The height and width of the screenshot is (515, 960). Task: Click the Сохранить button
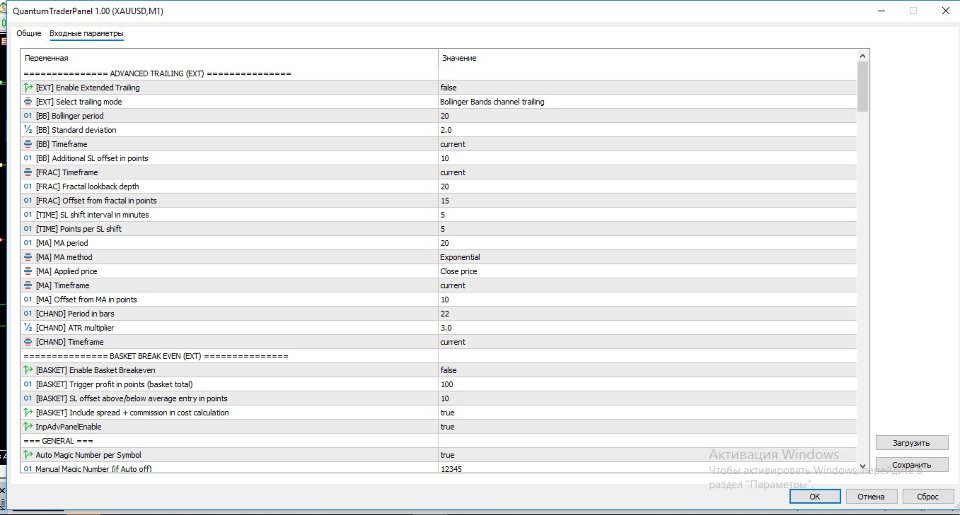pos(912,465)
